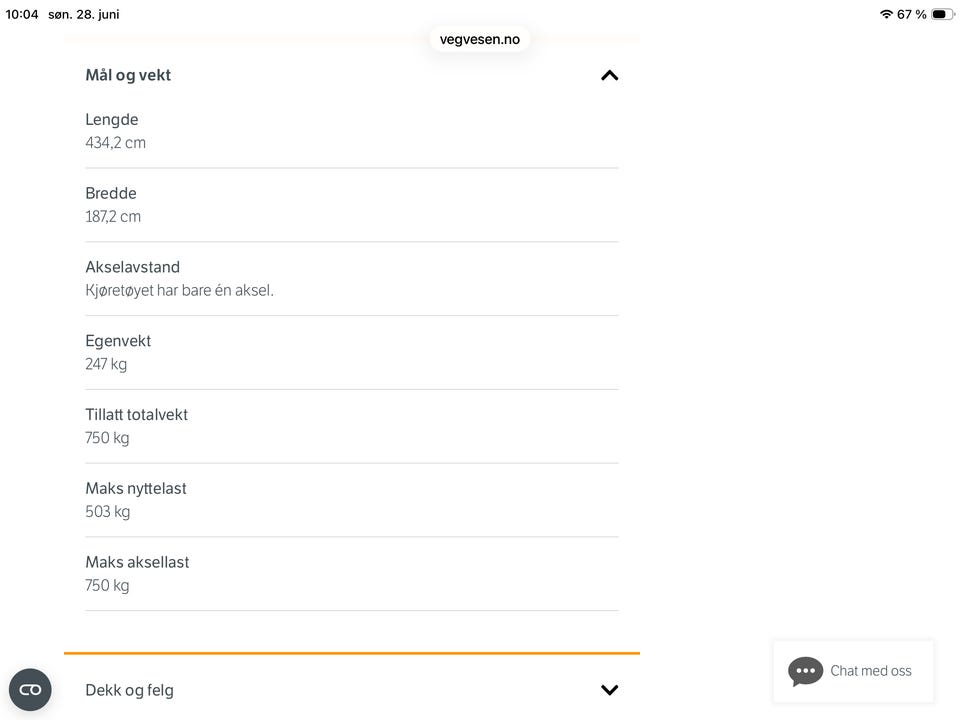Viewport: 960px width, 720px height.
Task: Click the Tillatt totalvekt 750 kg row
Action: click(x=351, y=426)
